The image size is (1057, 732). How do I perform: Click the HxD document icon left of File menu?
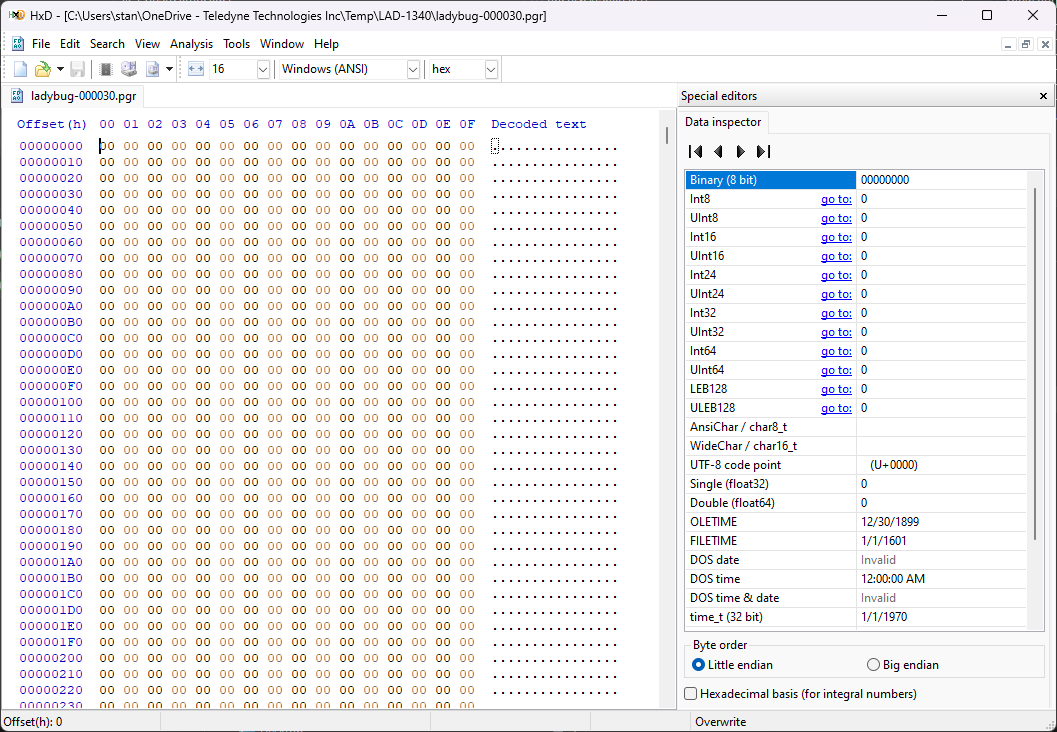(18, 44)
